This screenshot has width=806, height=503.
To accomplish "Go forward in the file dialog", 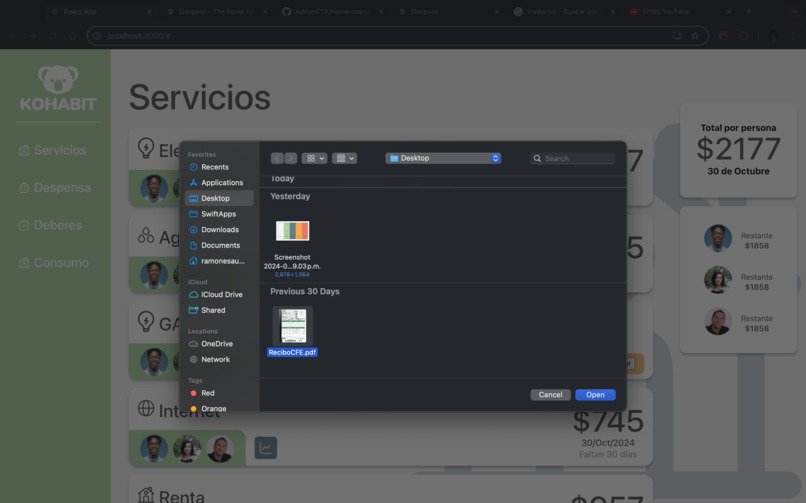I will tap(290, 158).
